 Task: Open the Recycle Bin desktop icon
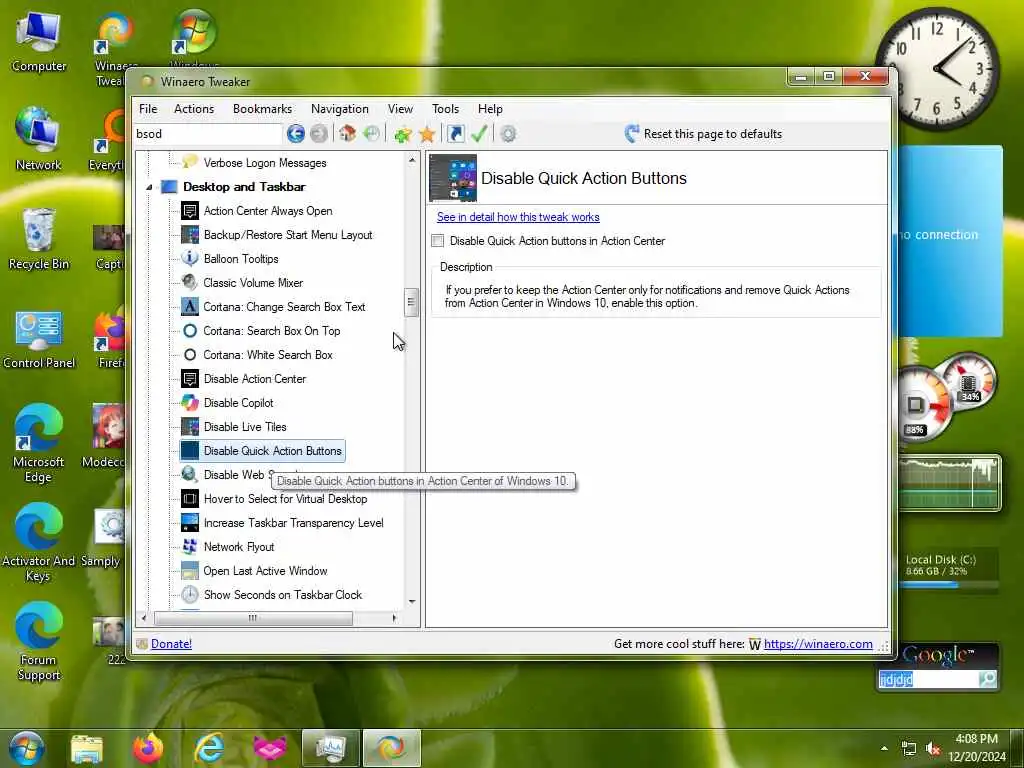(x=39, y=239)
